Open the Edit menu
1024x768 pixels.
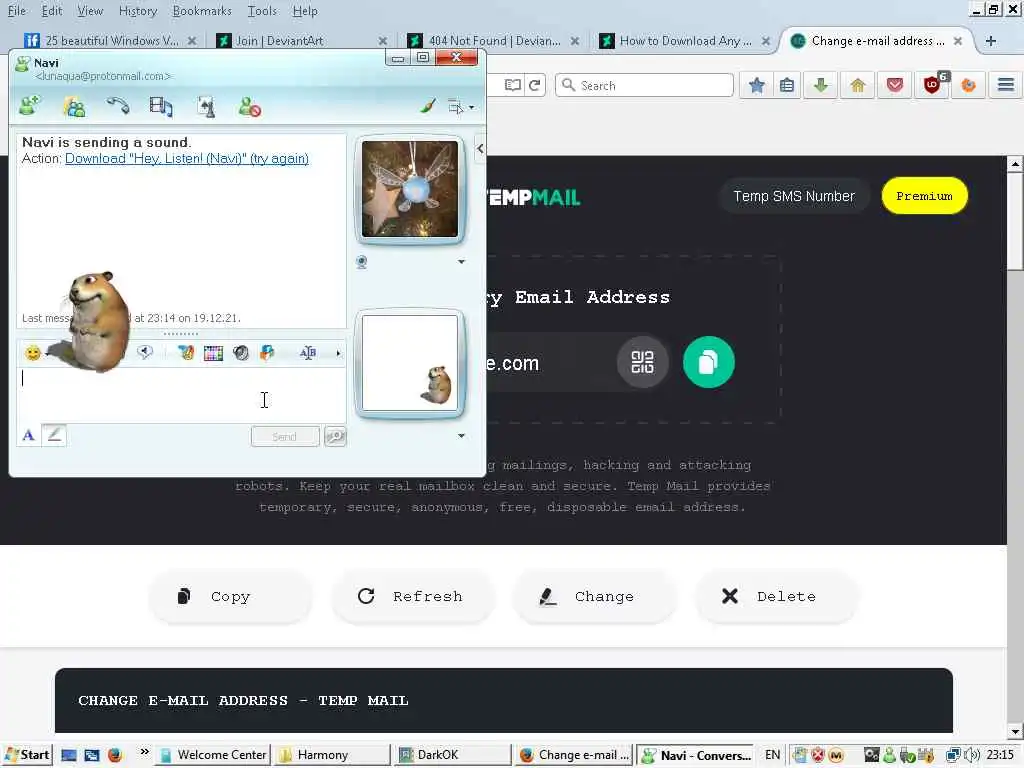pyautogui.click(x=52, y=11)
